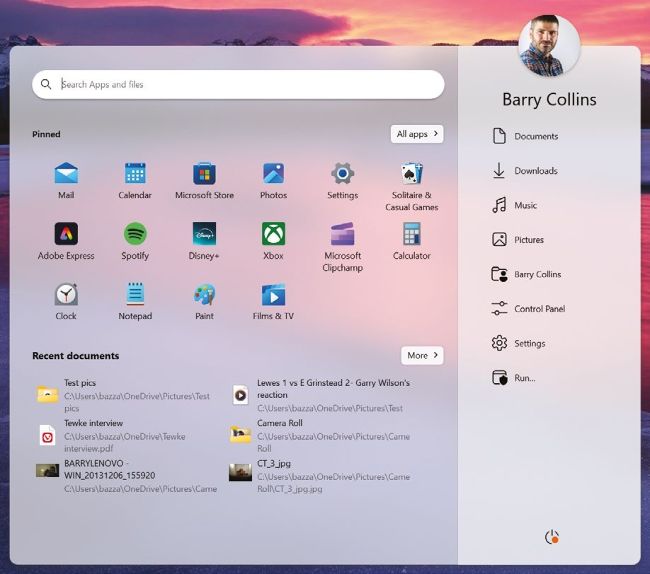The width and height of the screenshot is (650, 574).
Task: Select Control Panel in the side menu
Action: pyautogui.click(x=539, y=309)
